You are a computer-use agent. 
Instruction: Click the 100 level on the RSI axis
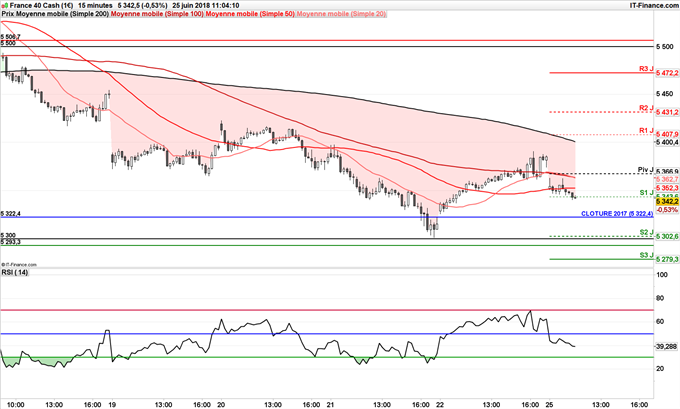tap(662, 275)
